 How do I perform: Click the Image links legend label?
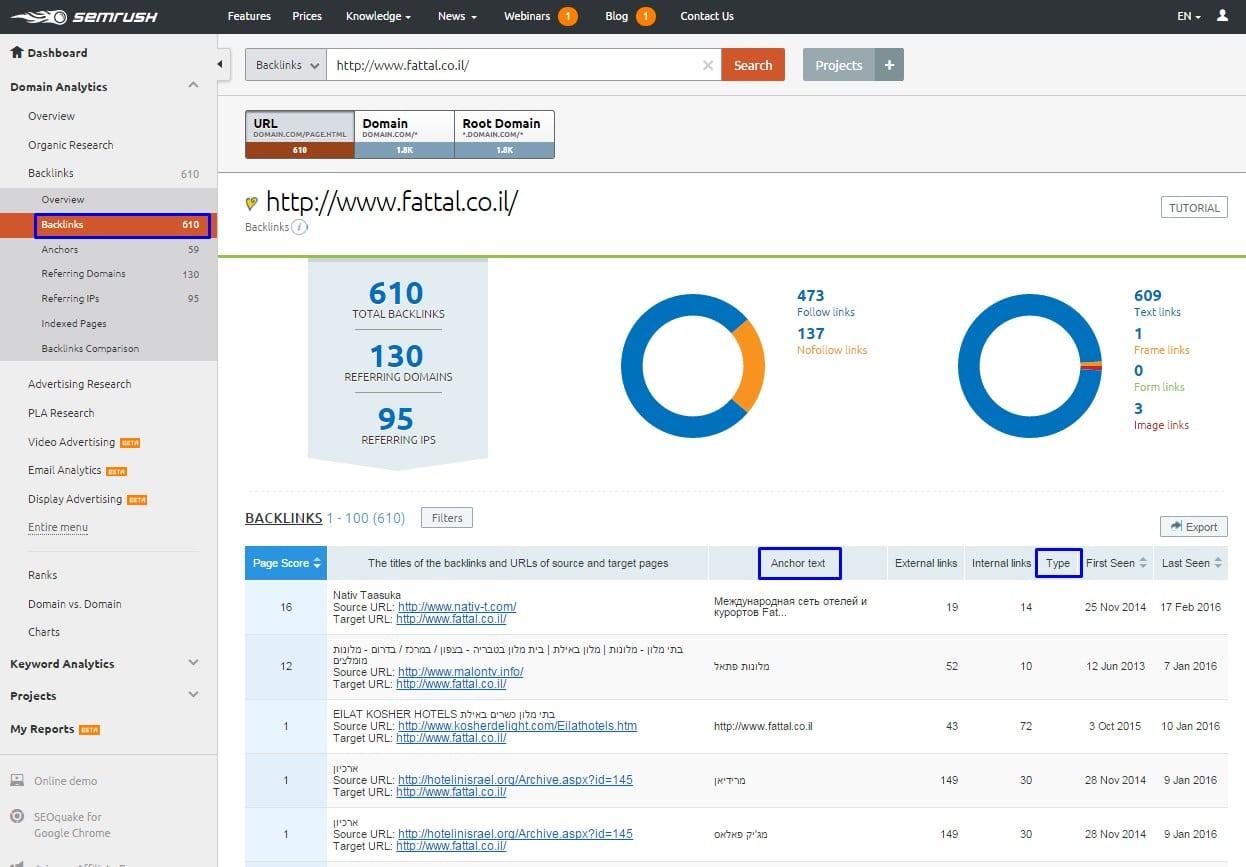coord(1161,425)
